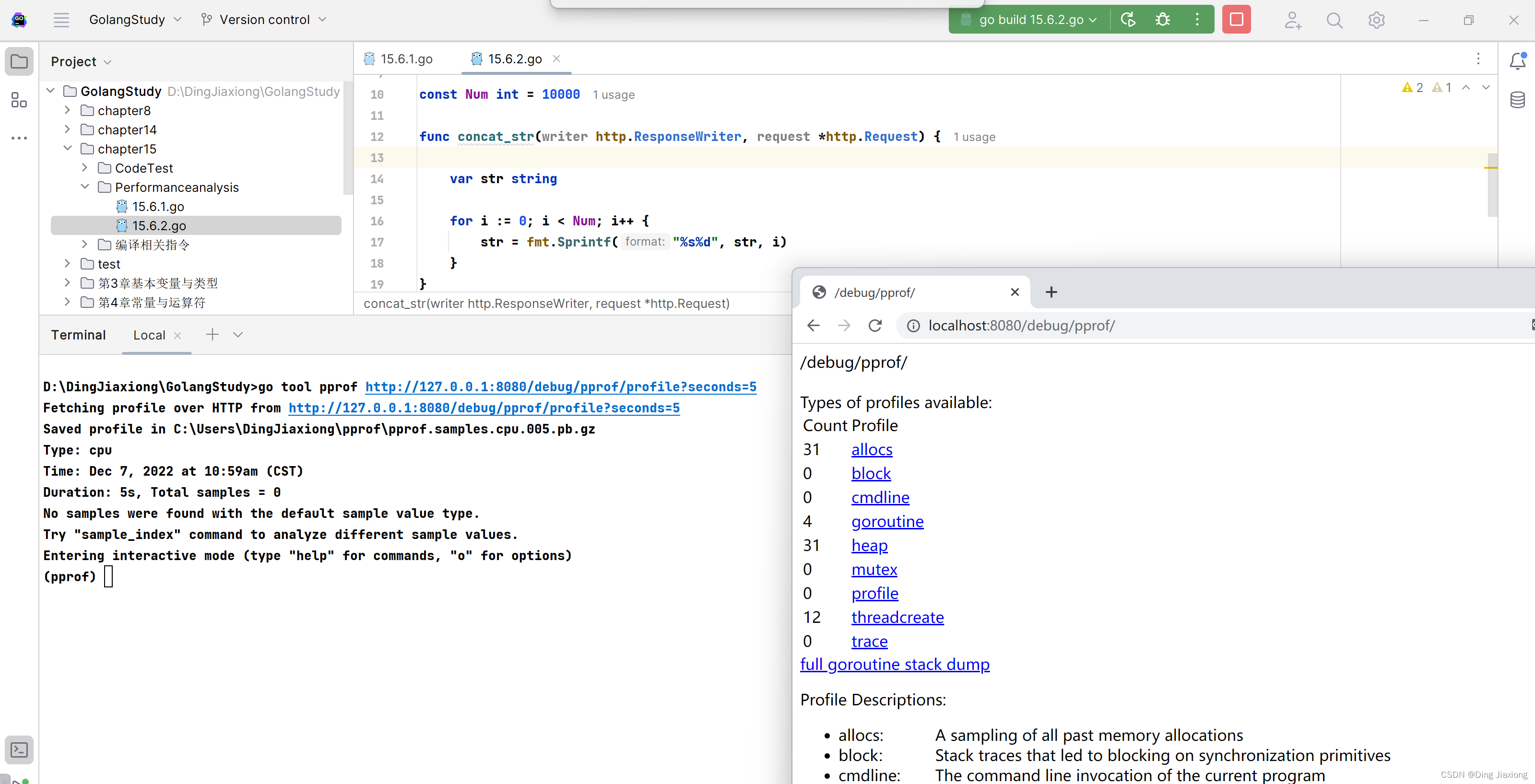Close the Local terminal tab
Viewport: 1535px width, 784px height.
tap(177, 335)
